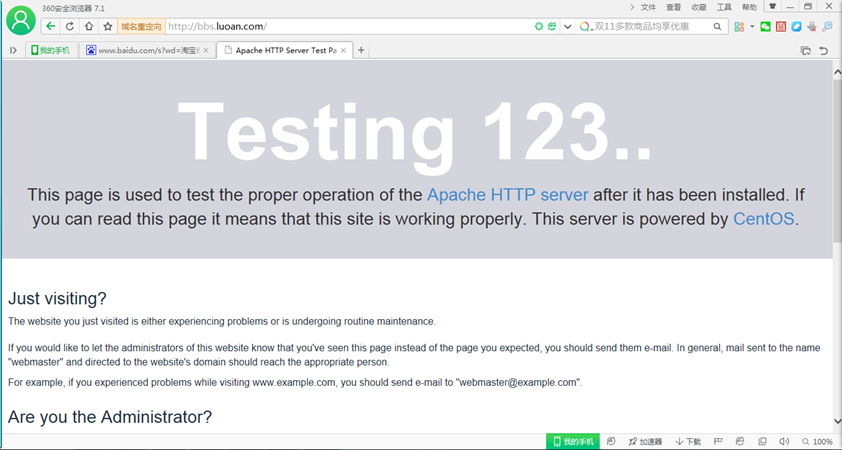Click the 360安全浏览器 7.1 title text
The image size is (842, 450).
73,8
